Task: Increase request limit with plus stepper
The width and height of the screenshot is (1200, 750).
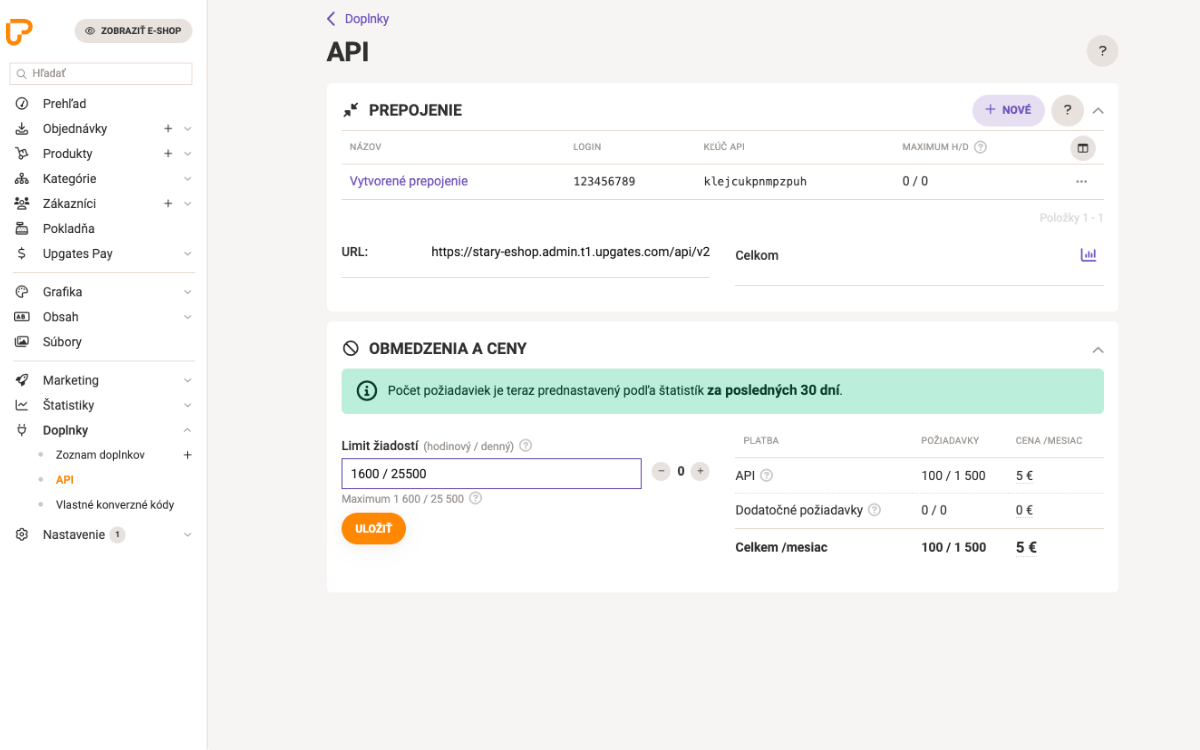Action: (x=700, y=471)
